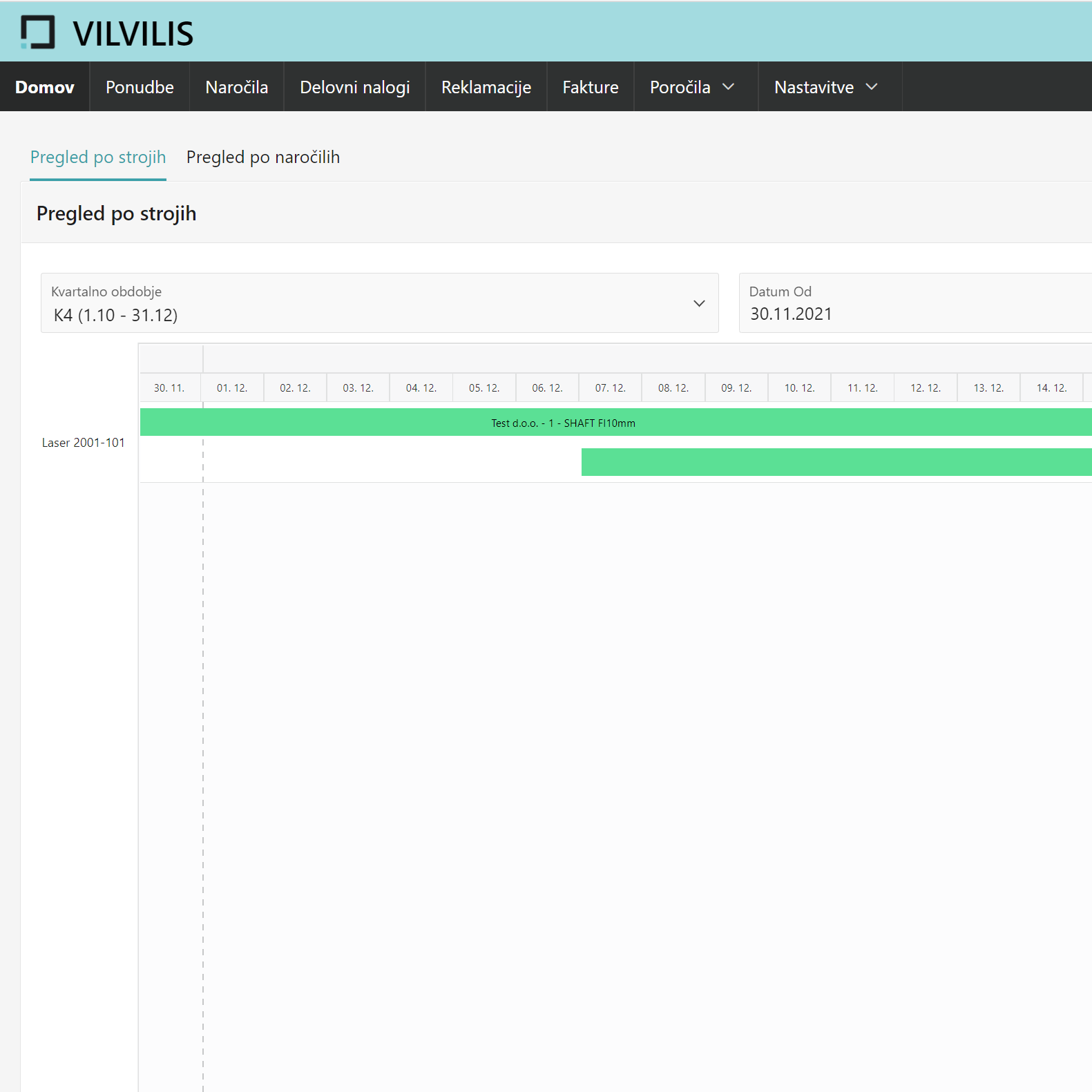Click the 07. 12. date column header

coord(610,388)
